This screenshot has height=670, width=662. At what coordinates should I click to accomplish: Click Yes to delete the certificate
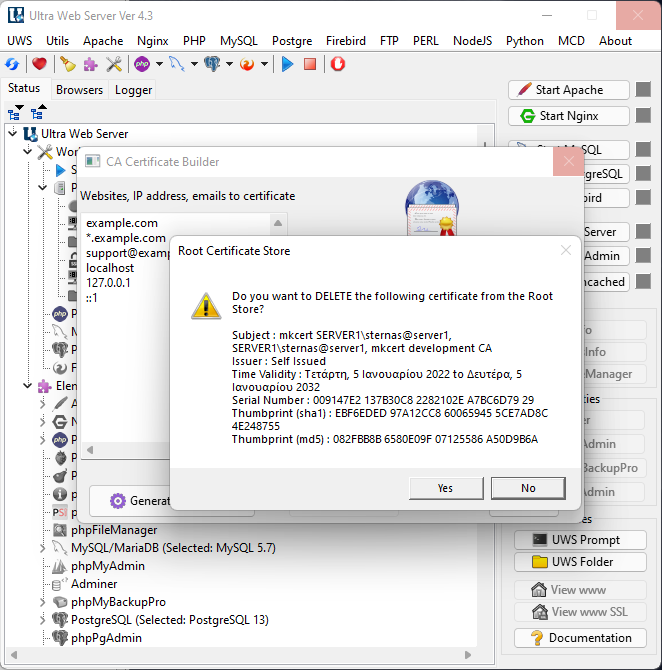pos(446,488)
